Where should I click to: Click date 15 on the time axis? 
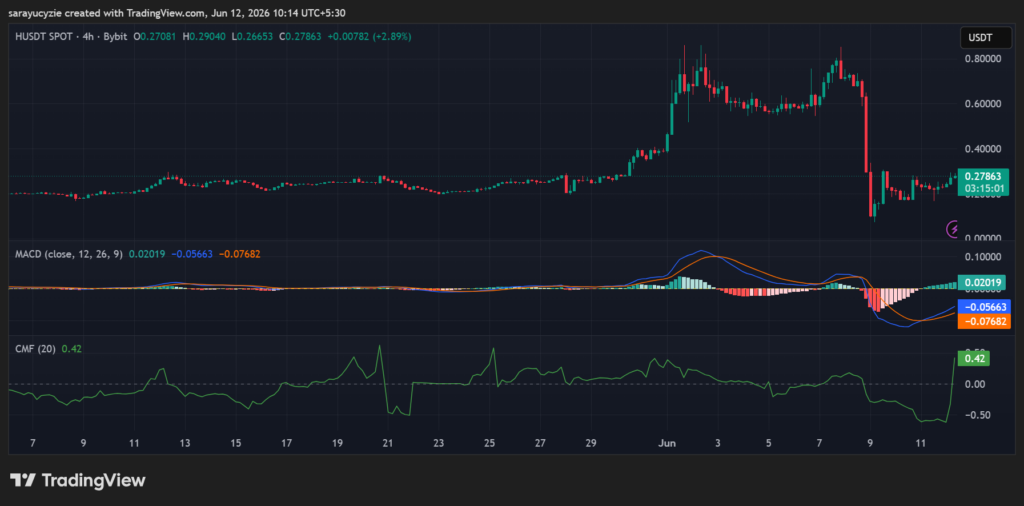pyautogui.click(x=235, y=443)
